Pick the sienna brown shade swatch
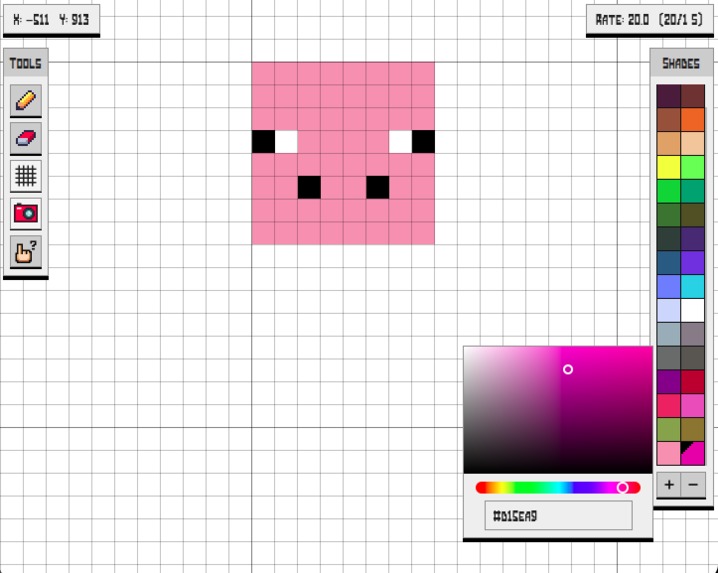The height and width of the screenshot is (573, 718). [x=669, y=120]
